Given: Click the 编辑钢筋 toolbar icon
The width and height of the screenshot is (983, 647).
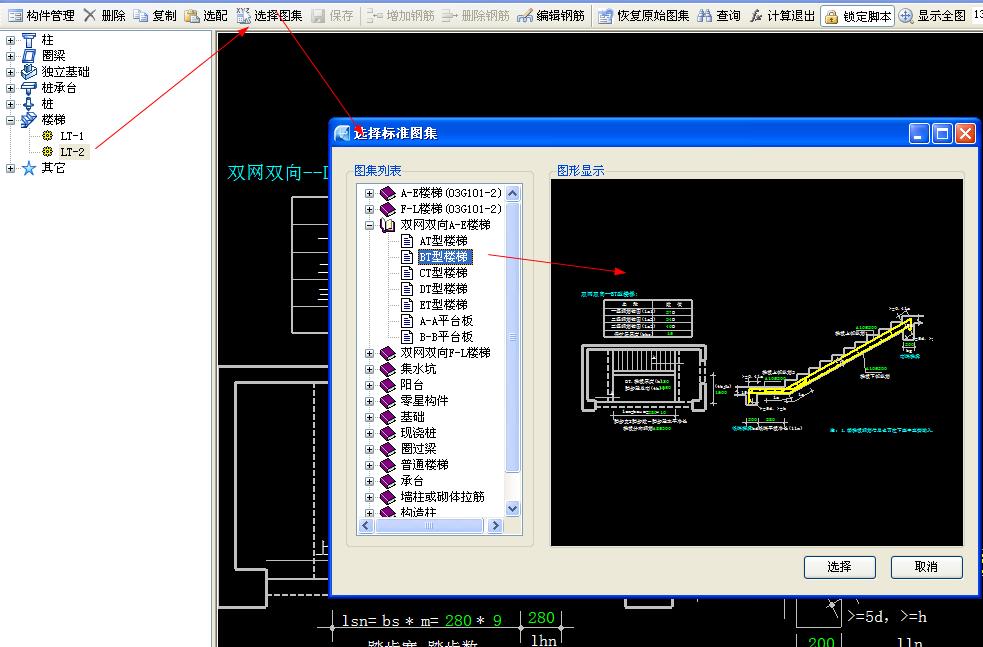Looking at the screenshot, I should 525,15.
